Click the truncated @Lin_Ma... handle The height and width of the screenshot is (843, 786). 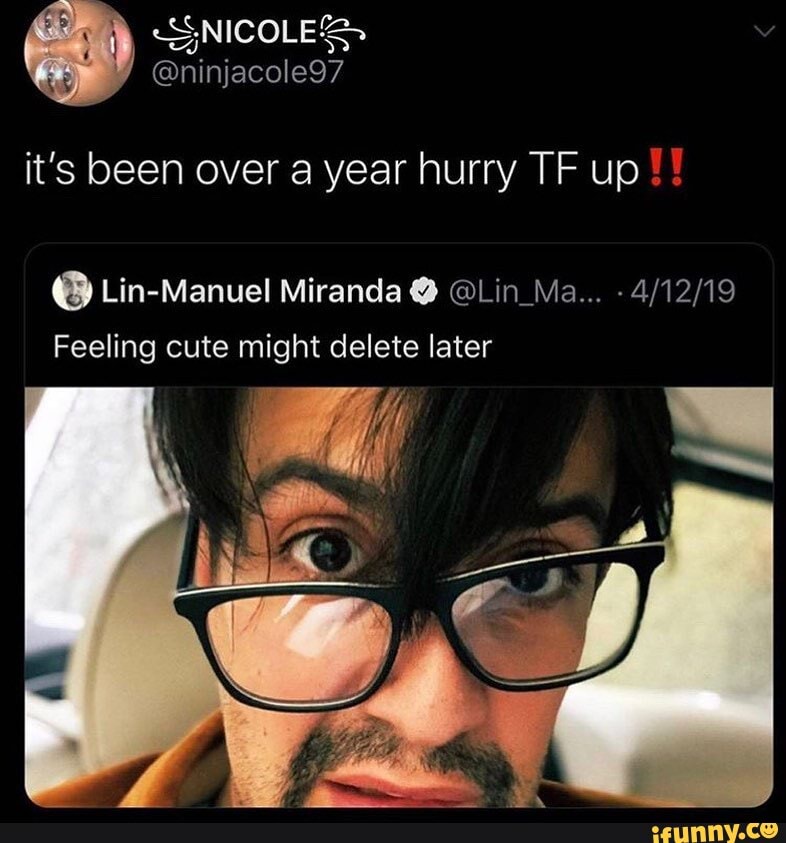(x=520, y=292)
